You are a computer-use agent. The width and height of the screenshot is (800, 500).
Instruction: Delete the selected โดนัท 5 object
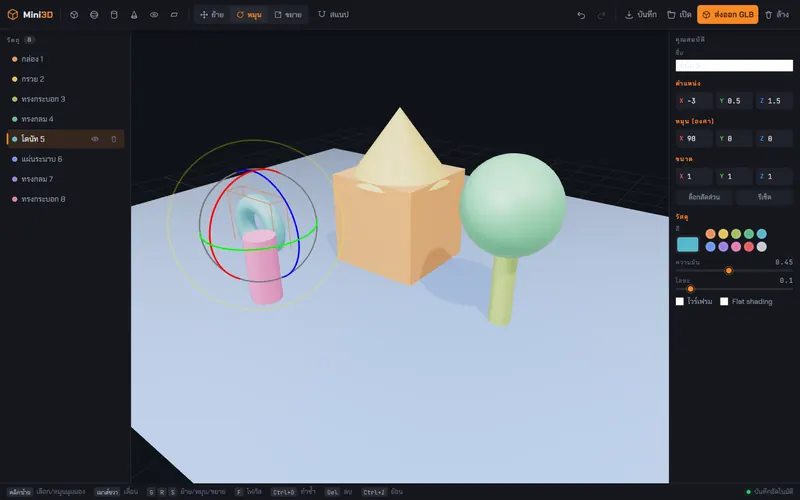tap(114, 139)
